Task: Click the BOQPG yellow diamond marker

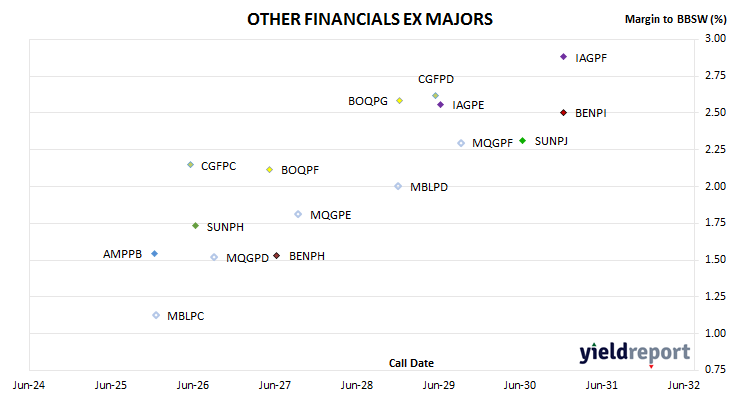Action: tap(399, 101)
